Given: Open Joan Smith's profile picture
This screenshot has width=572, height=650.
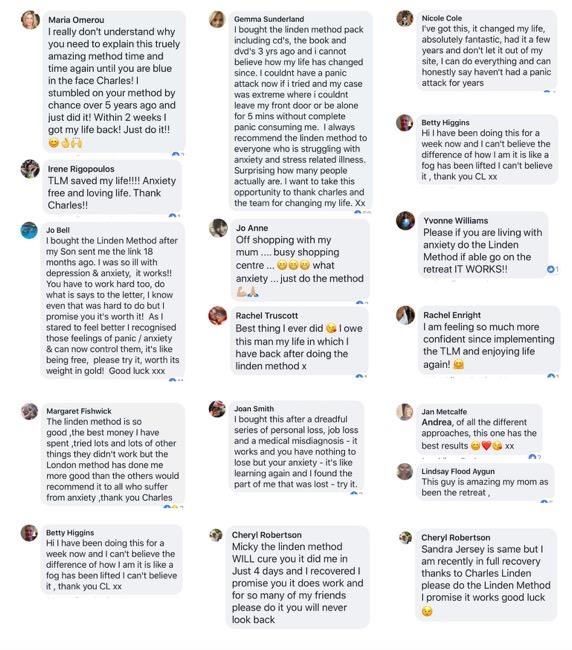Looking at the screenshot, I should pyautogui.click(x=217, y=409).
